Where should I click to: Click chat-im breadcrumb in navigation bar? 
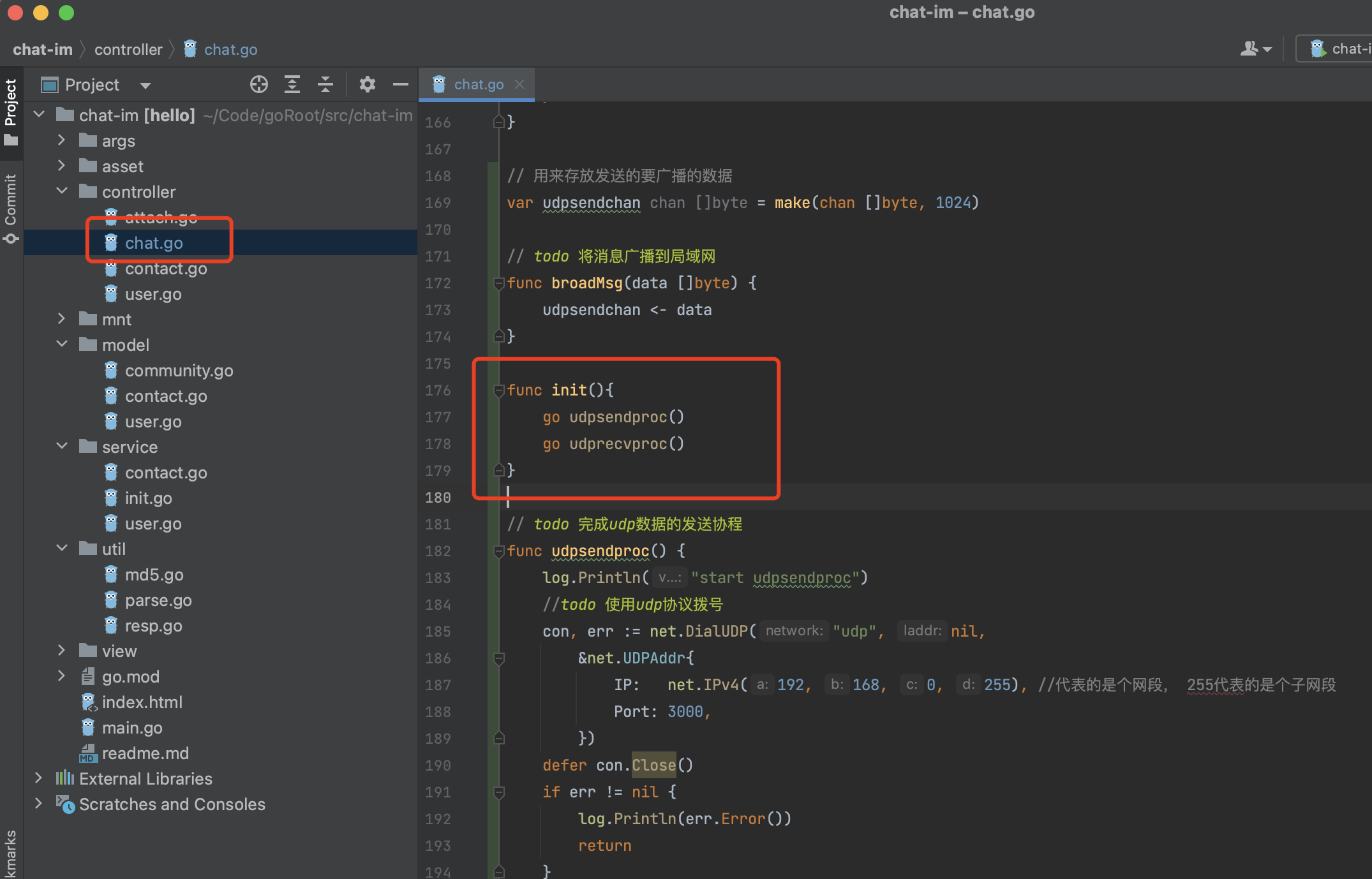(43, 49)
